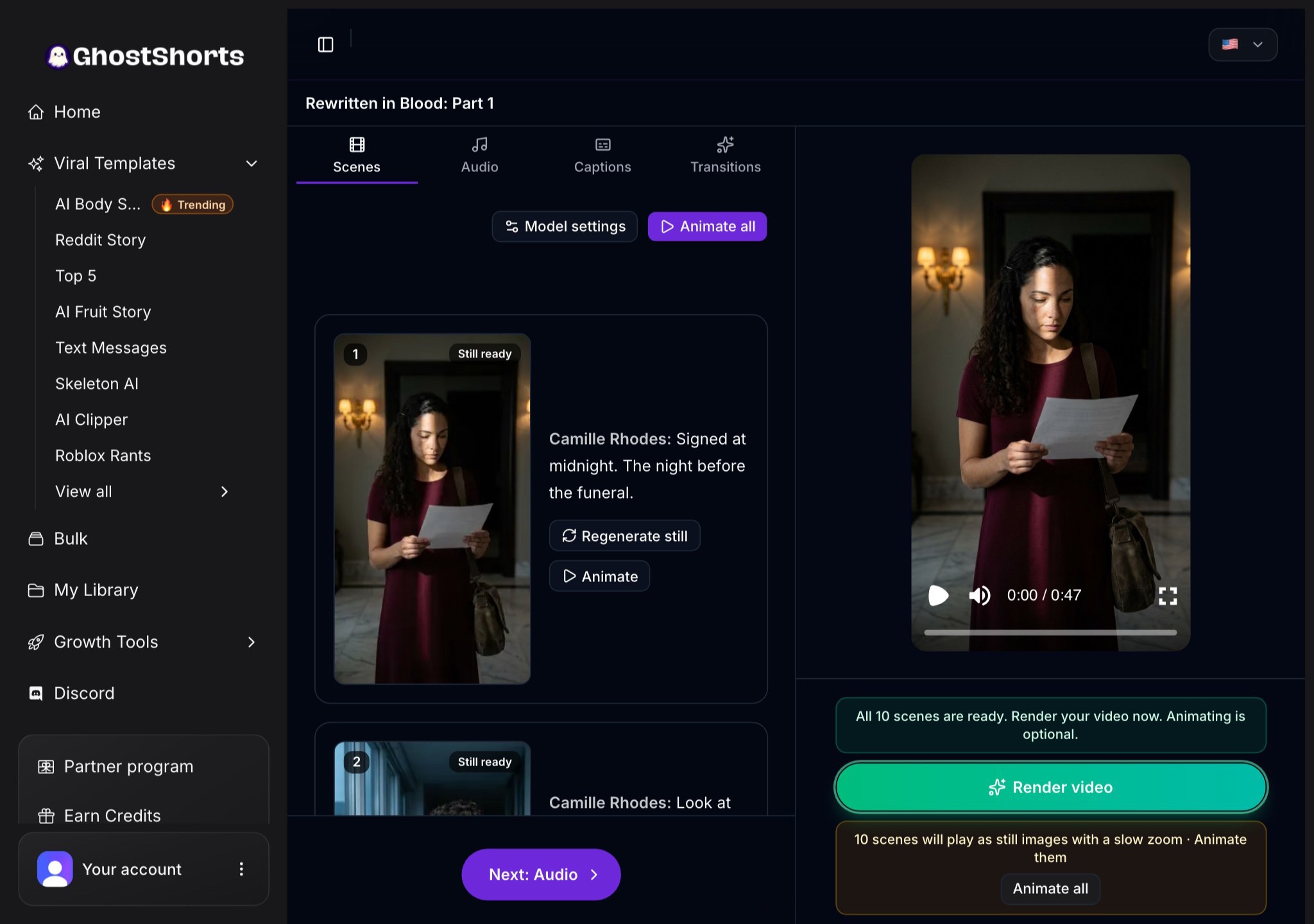Viewport: 1314px width, 924px height.
Task: Click the Your account avatar
Action: point(55,869)
